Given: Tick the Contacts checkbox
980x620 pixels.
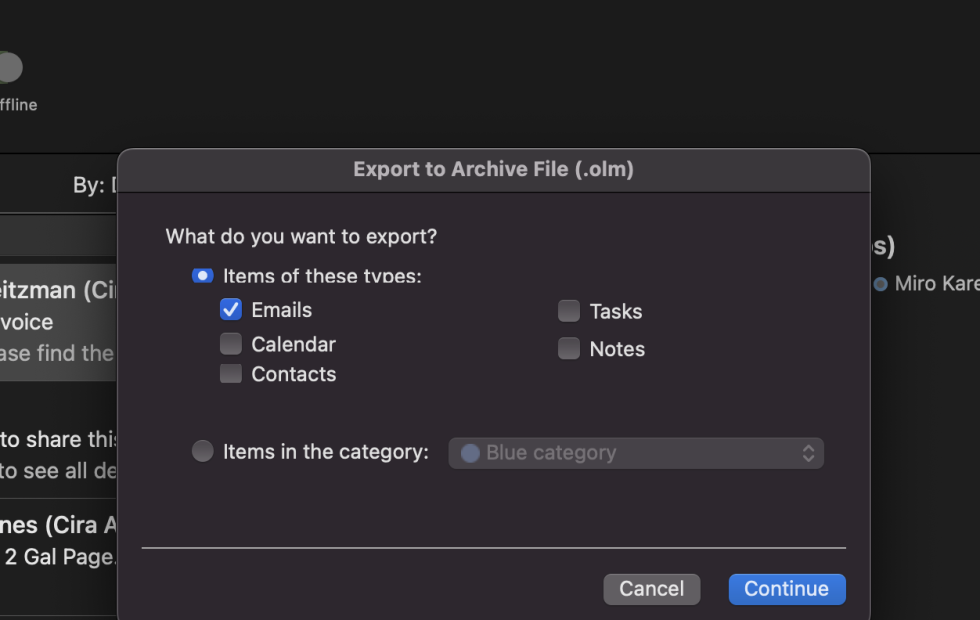Looking at the screenshot, I should (x=231, y=374).
